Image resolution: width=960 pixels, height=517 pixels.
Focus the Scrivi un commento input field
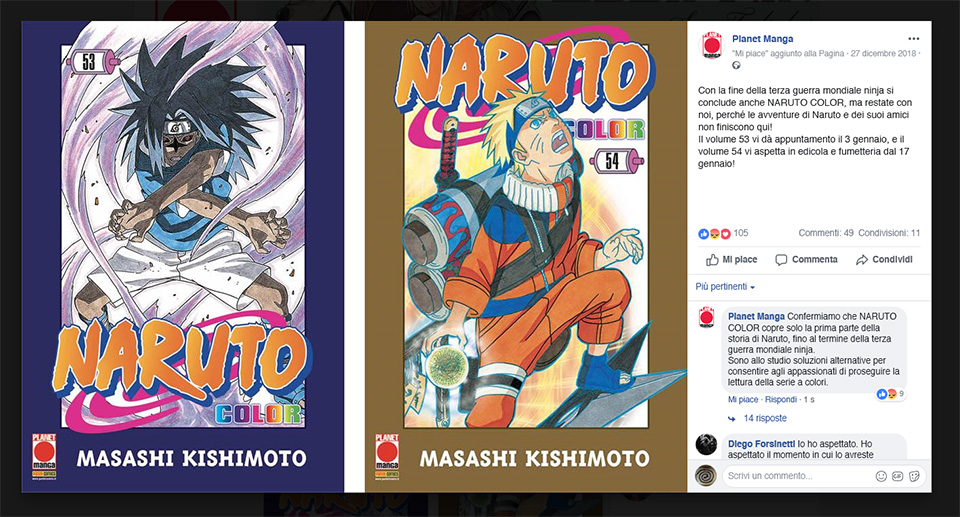click(798, 476)
